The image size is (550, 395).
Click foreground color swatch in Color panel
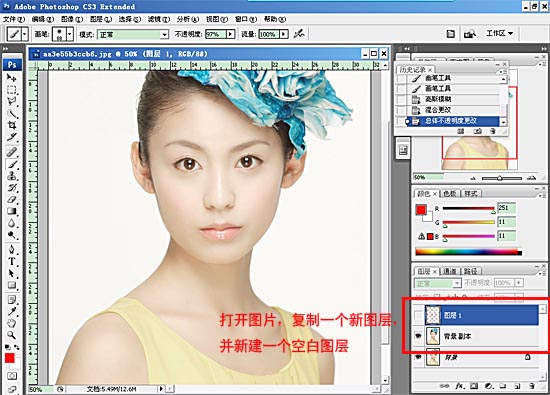coord(421,210)
